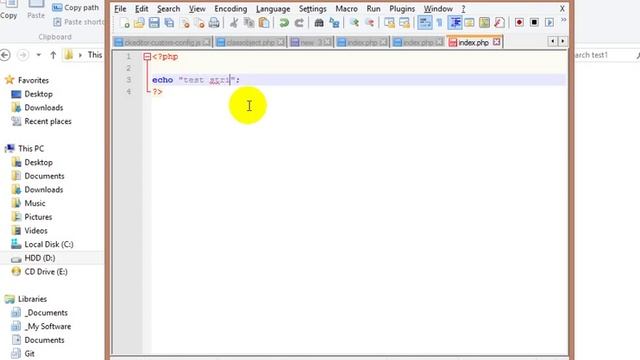Close the active index.php tab with red X

(x=496, y=42)
